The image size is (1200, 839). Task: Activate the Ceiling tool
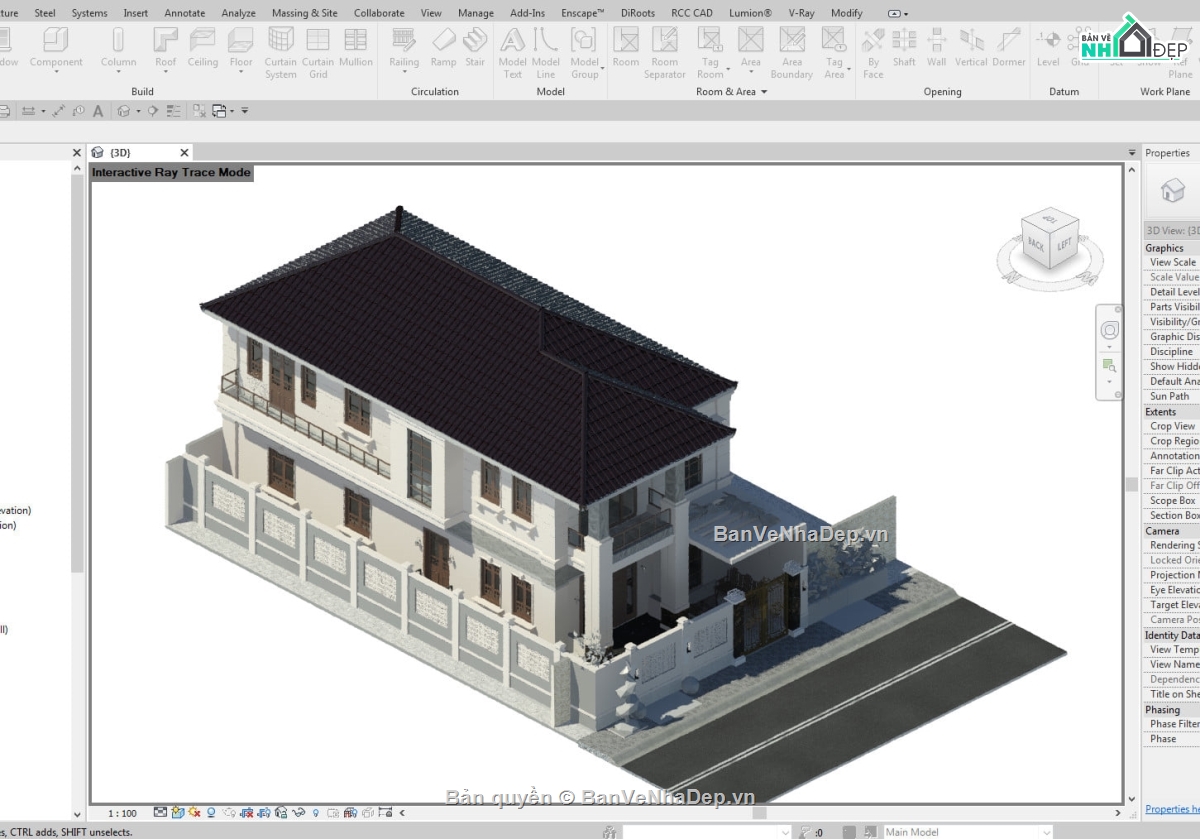tap(203, 52)
